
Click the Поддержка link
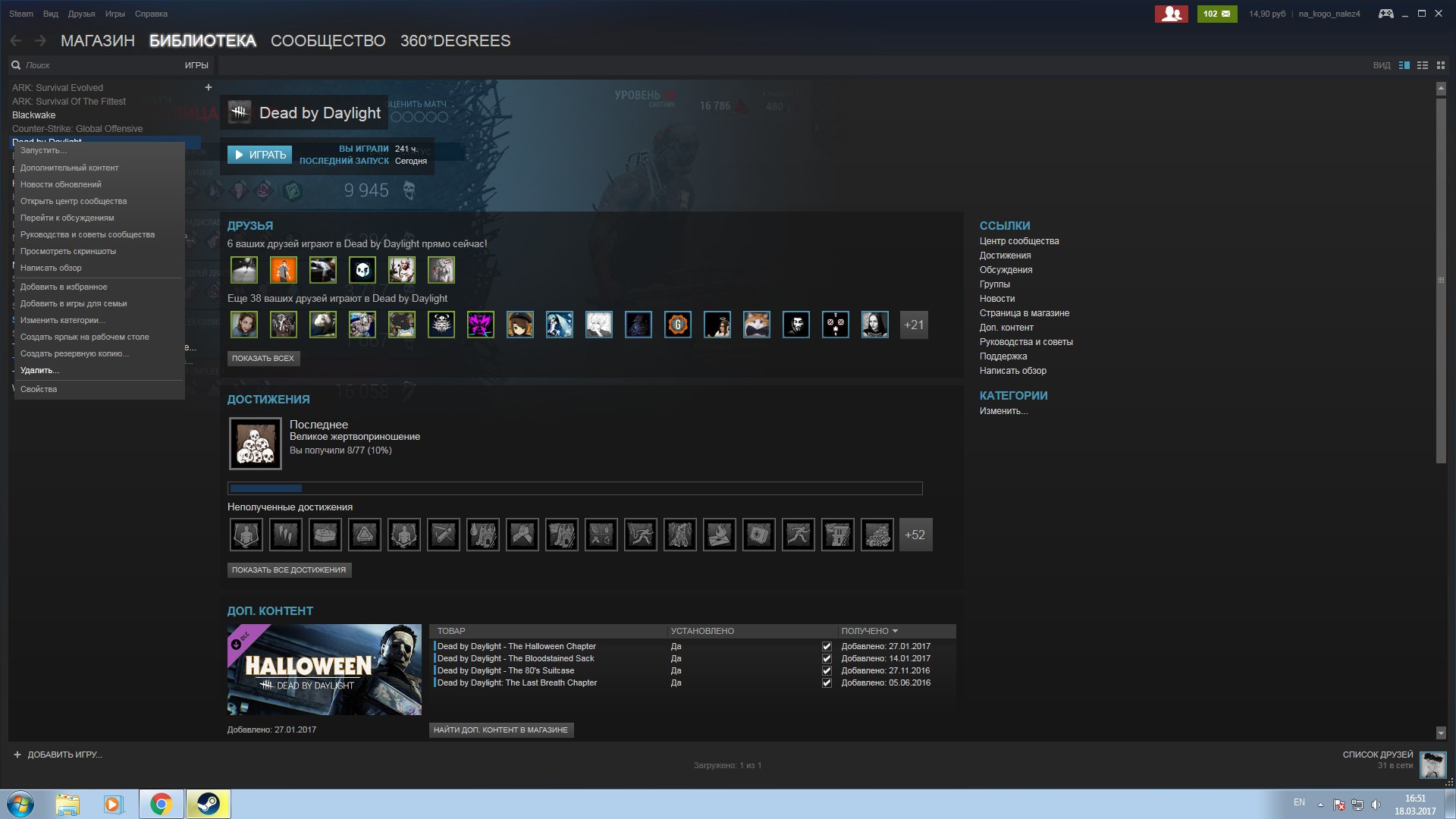click(1003, 356)
